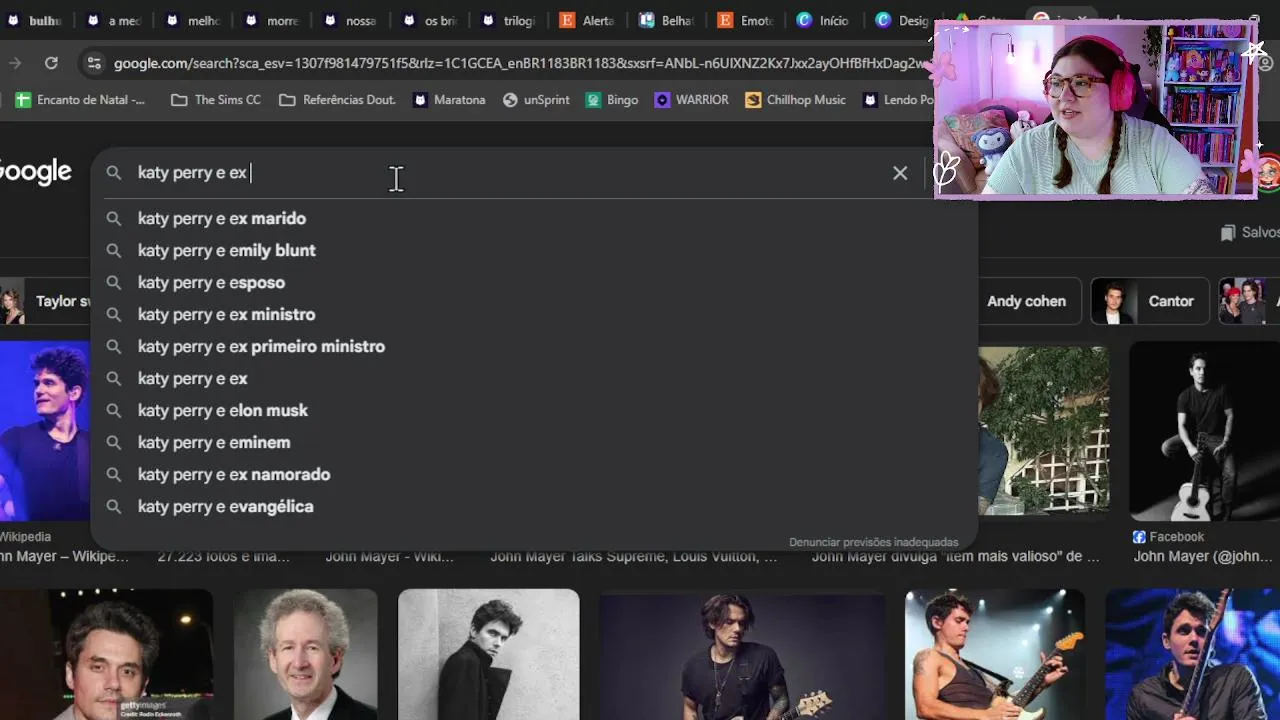Reload the page with the refresh icon
The image size is (1280, 720).
pos(51,63)
